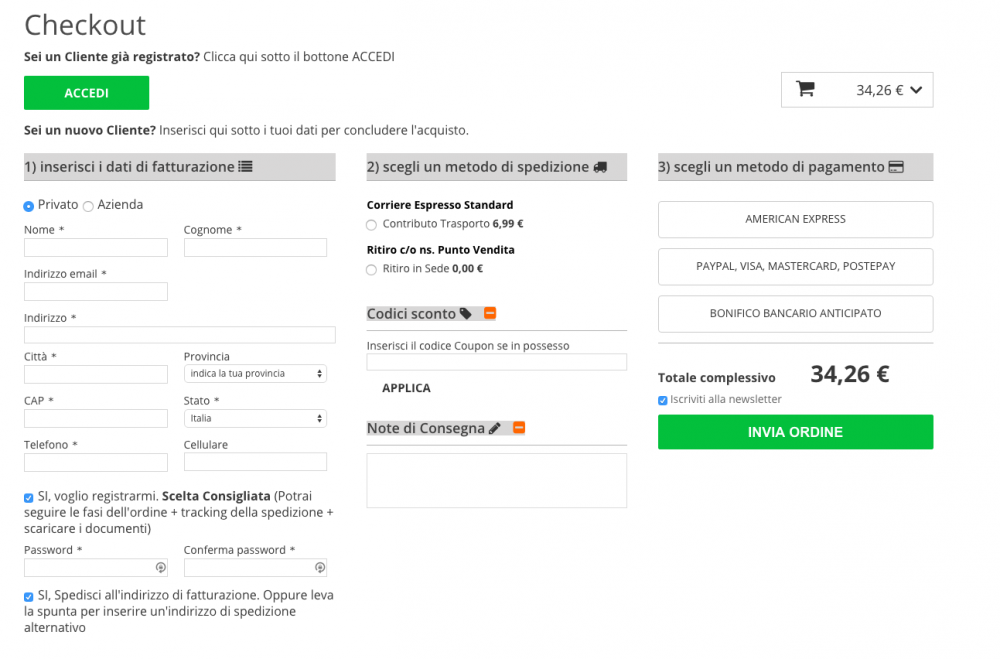Viewport: 1000px width, 659px height.
Task: Click the shipping truck icon
Action: click(x=600, y=167)
